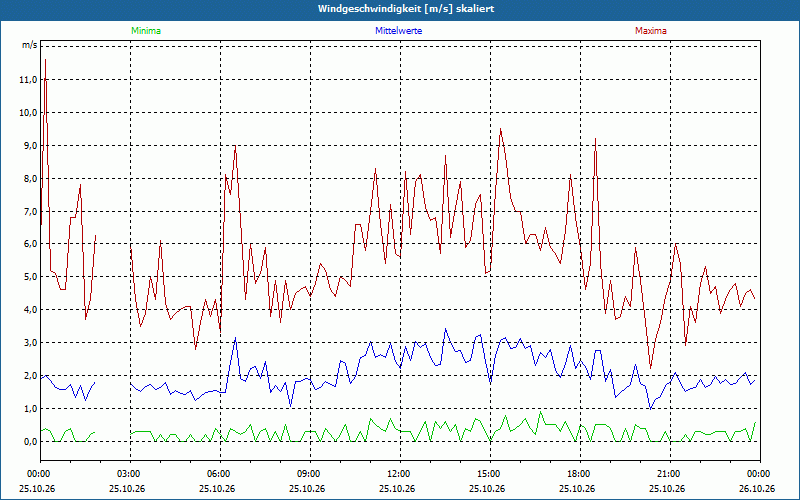Click the 03:00 time axis label
800x500 pixels.
click(130, 474)
